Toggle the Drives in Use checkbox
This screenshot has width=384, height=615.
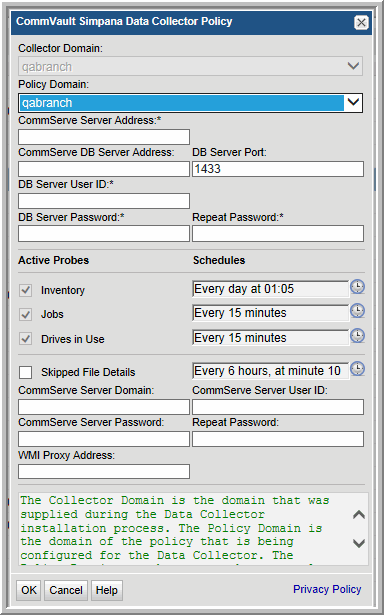pos(25,339)
